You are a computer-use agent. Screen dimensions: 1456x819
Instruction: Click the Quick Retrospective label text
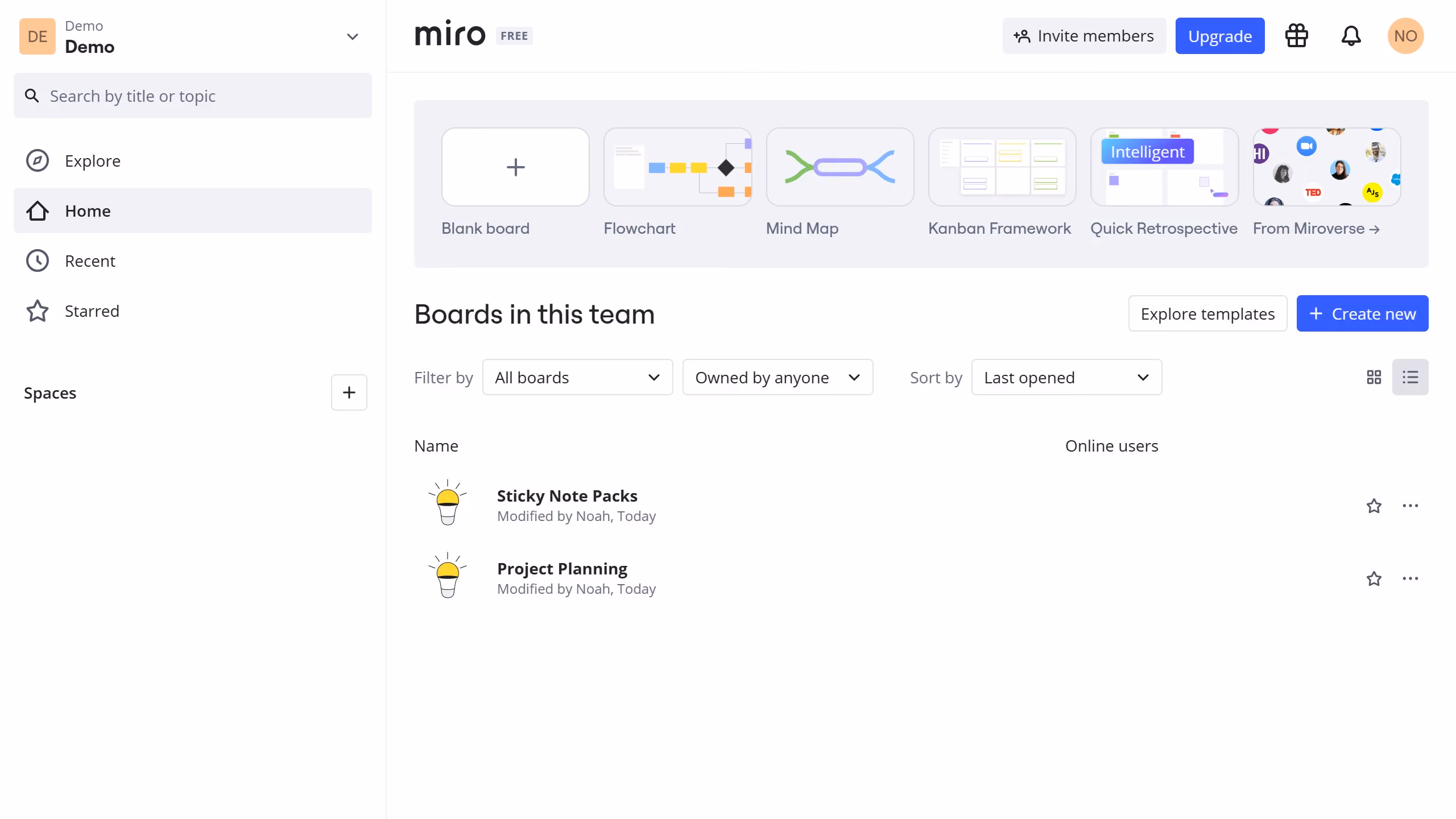(x=1164, y=229)
